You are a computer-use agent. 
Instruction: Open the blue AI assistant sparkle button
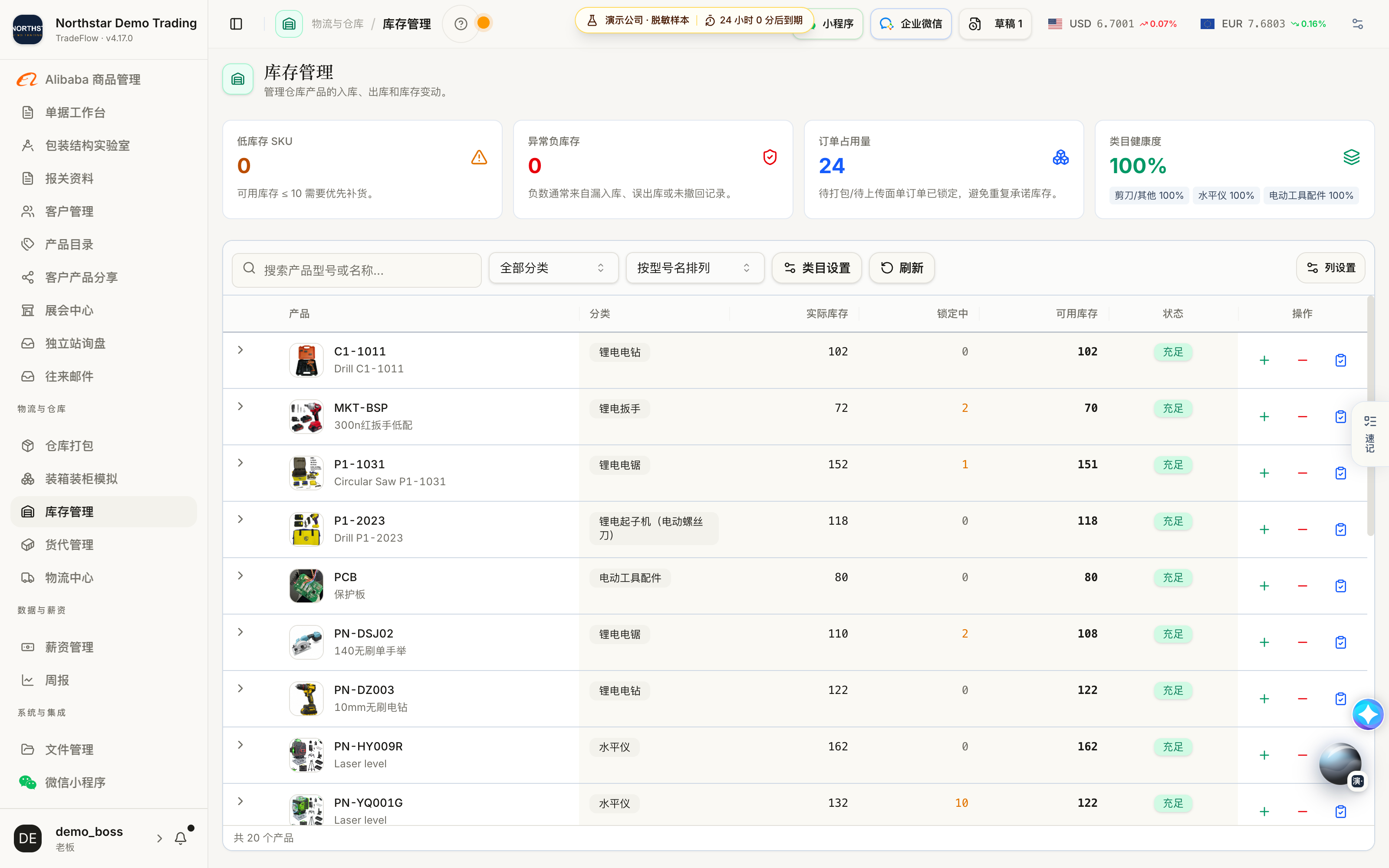[1368, 715]
